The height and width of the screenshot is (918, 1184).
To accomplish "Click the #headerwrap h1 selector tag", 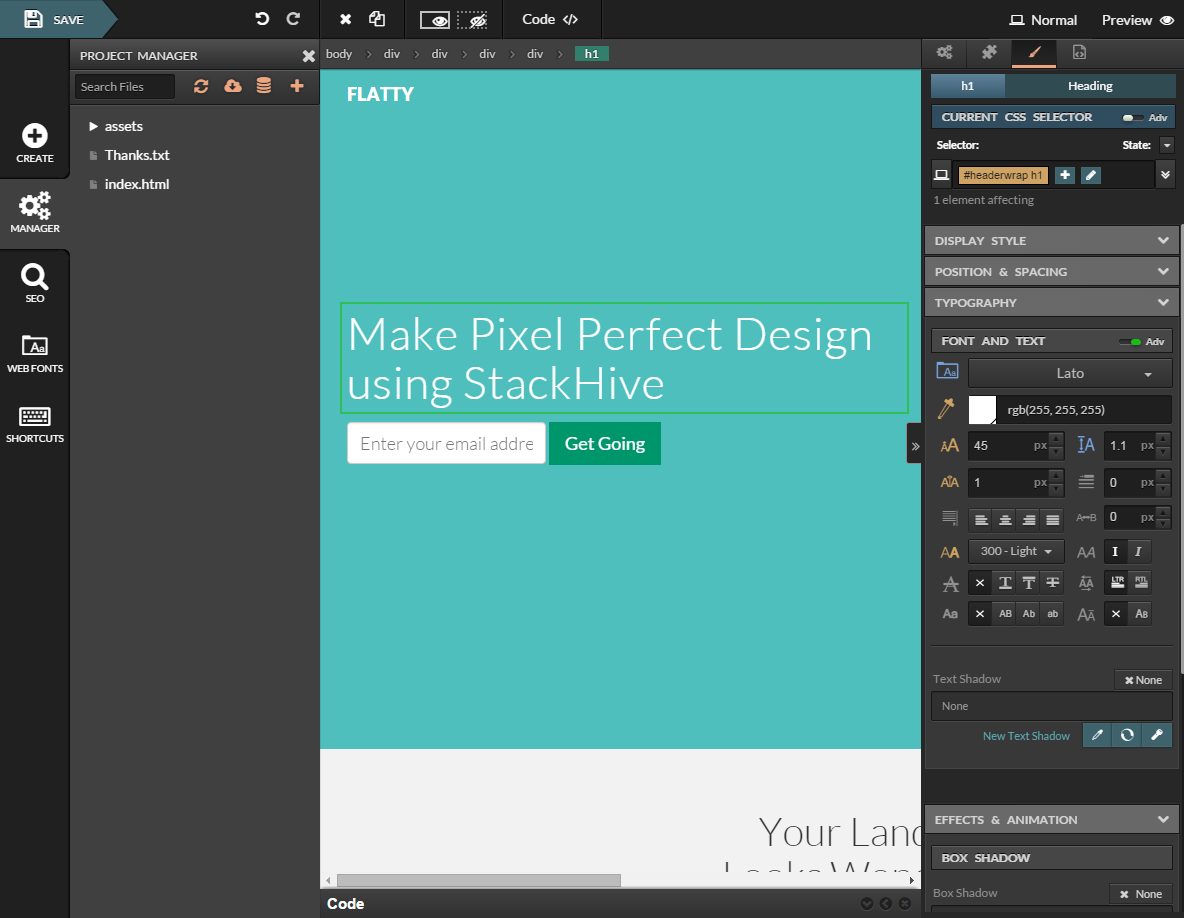I will point(1003,175).
